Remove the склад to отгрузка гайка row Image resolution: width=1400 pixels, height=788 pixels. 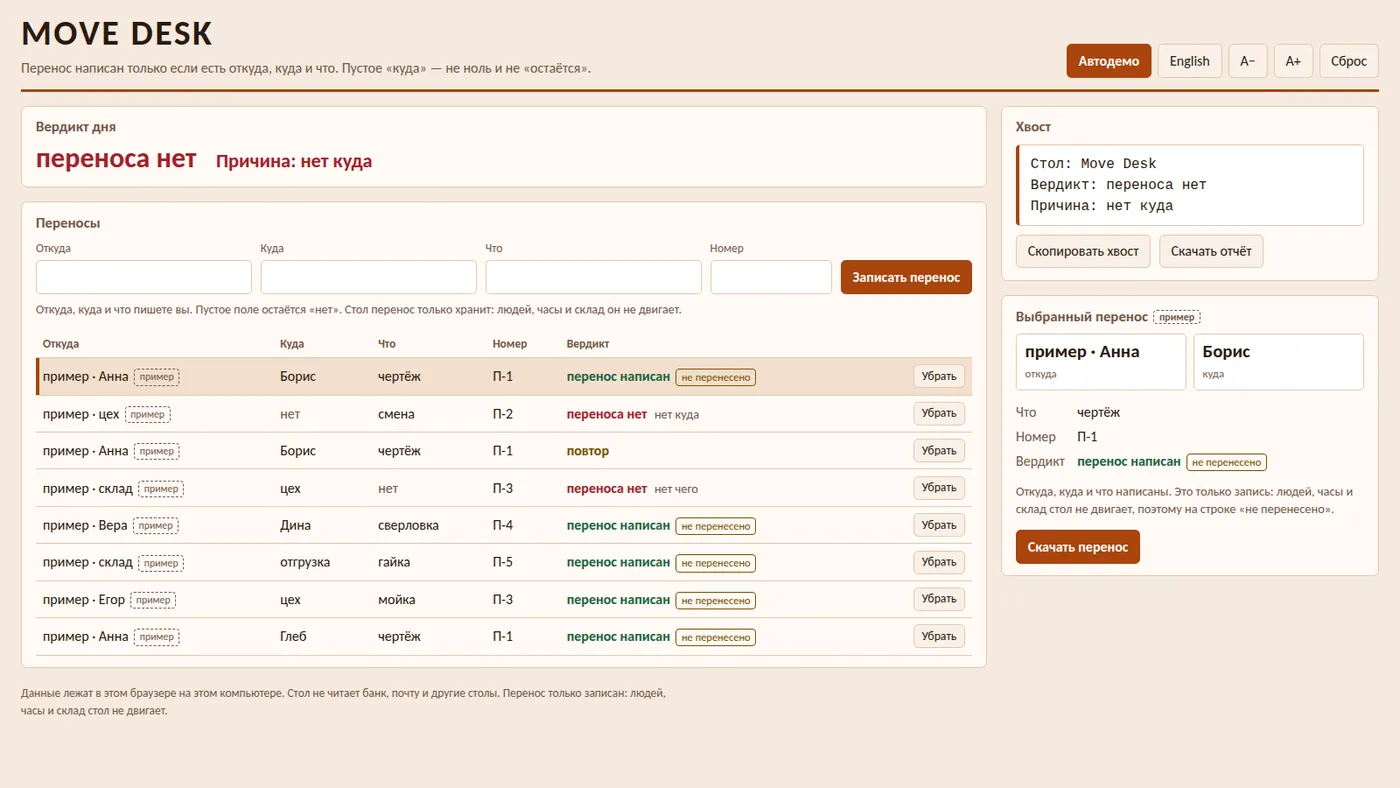(x=939, y=562)
